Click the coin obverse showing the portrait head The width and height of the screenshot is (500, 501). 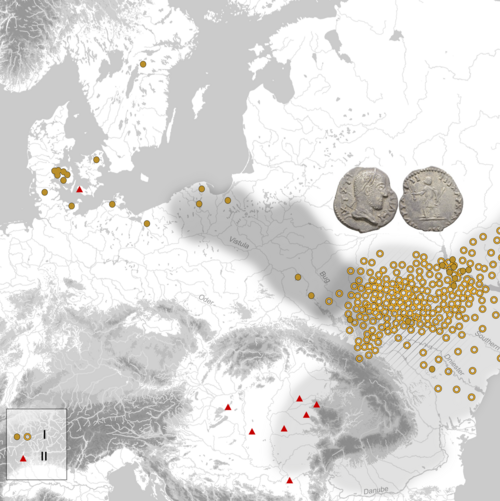tap(366, 199)
